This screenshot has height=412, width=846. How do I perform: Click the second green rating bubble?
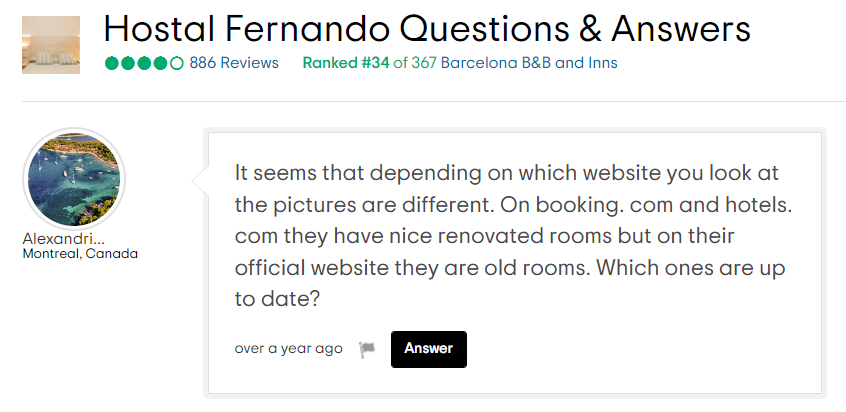pos(128,63)
